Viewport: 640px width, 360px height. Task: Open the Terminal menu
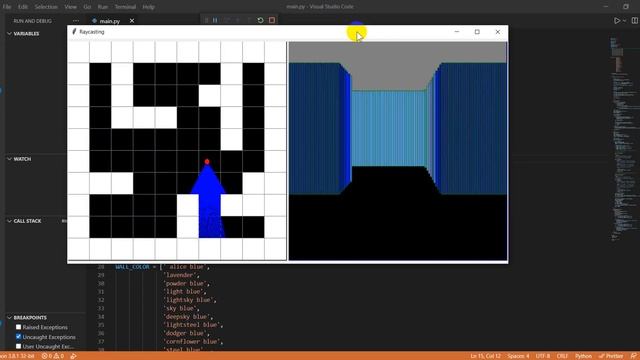pyautogui.click(x=125, y=7)
